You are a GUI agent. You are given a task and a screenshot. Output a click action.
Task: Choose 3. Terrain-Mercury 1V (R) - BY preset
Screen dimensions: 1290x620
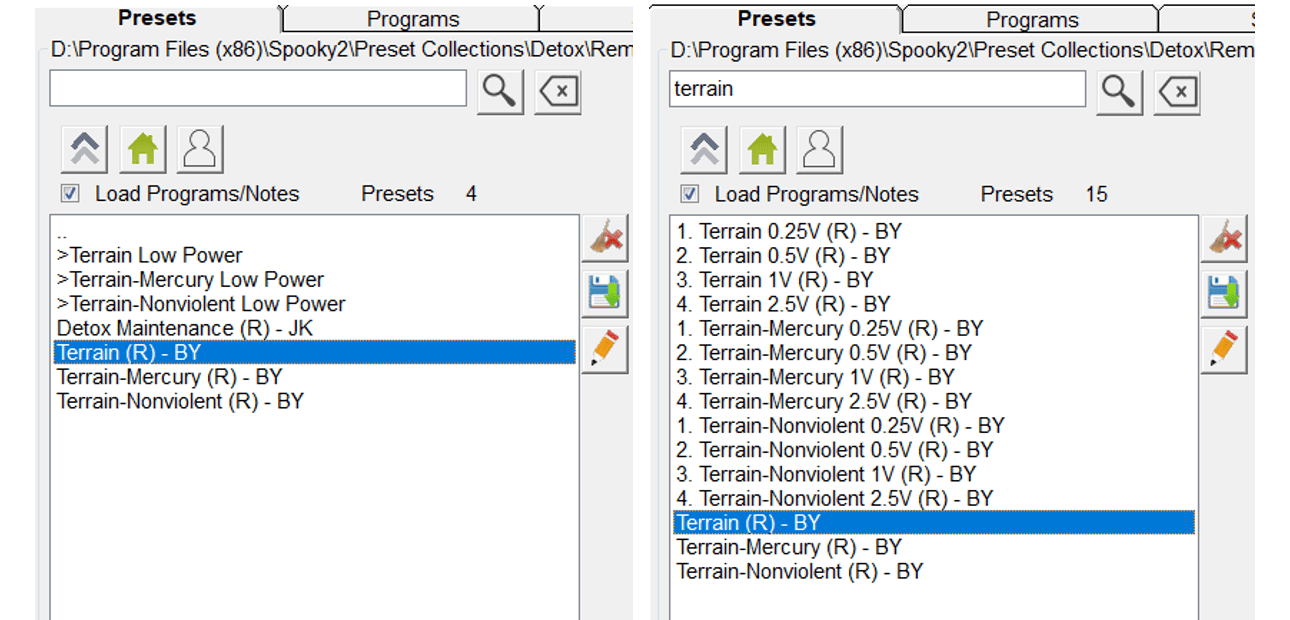click(x=815, y=377)
